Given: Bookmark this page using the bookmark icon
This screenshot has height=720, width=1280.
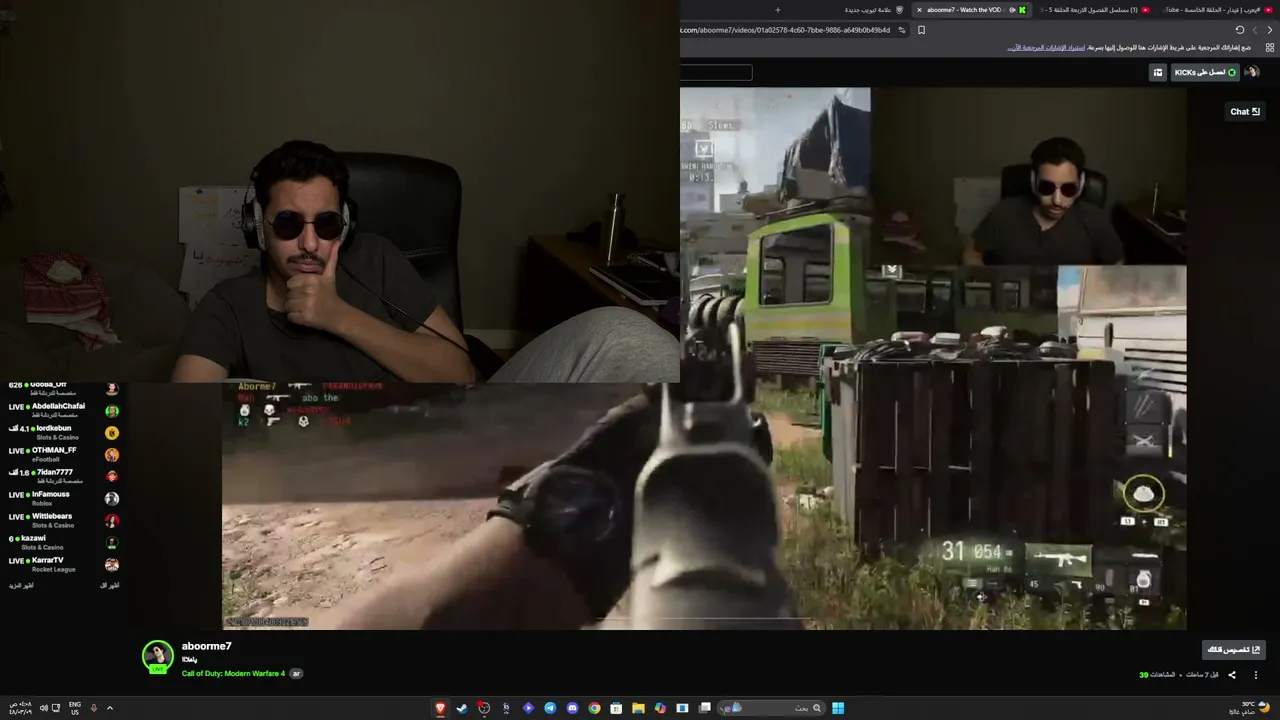Looking at the screenshot, I should pyautogui.click(x=921, y=30).
